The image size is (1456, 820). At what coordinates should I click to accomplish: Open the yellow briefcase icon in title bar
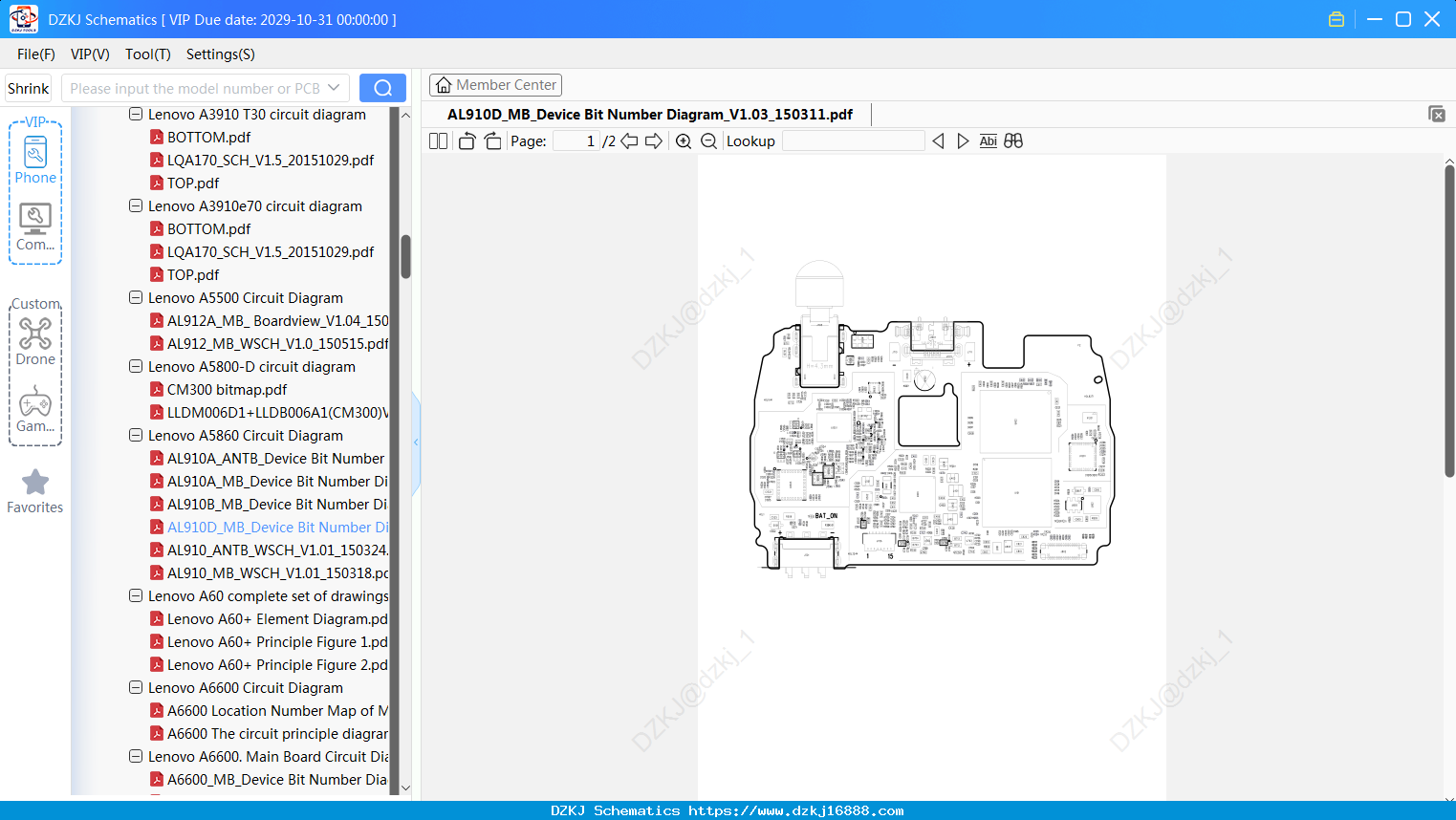[x=1336, y=19]
